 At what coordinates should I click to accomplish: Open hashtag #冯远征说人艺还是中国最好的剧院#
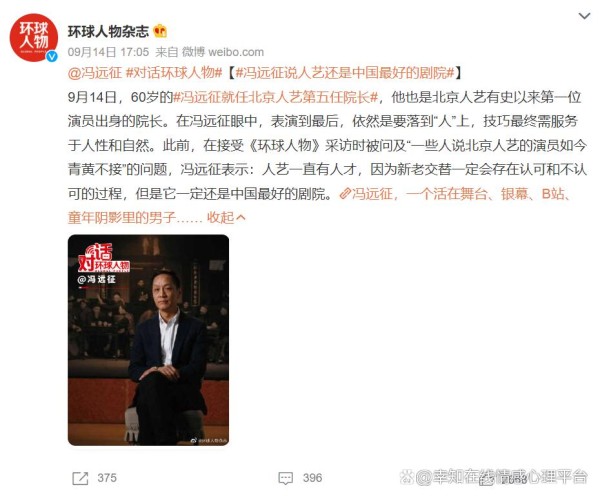click(x=345, y=72)
